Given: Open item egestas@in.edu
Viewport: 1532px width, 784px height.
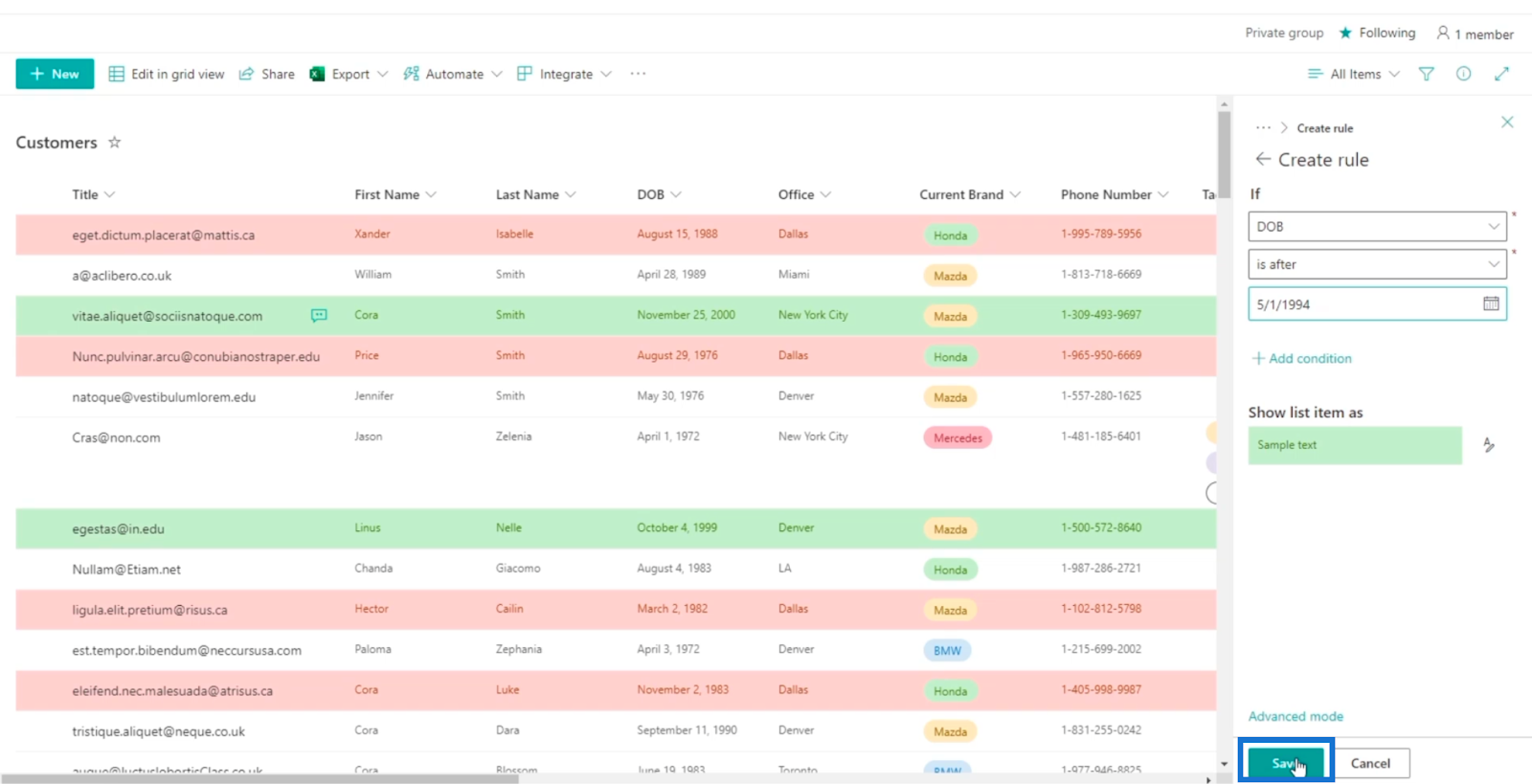Looking at the screenshot, I should (118, 528).
